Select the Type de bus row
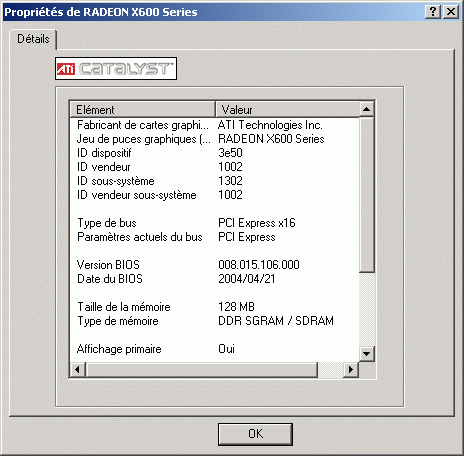Image resolution: width=464 pixels, height=456 pixels. [x=215, y=223]
